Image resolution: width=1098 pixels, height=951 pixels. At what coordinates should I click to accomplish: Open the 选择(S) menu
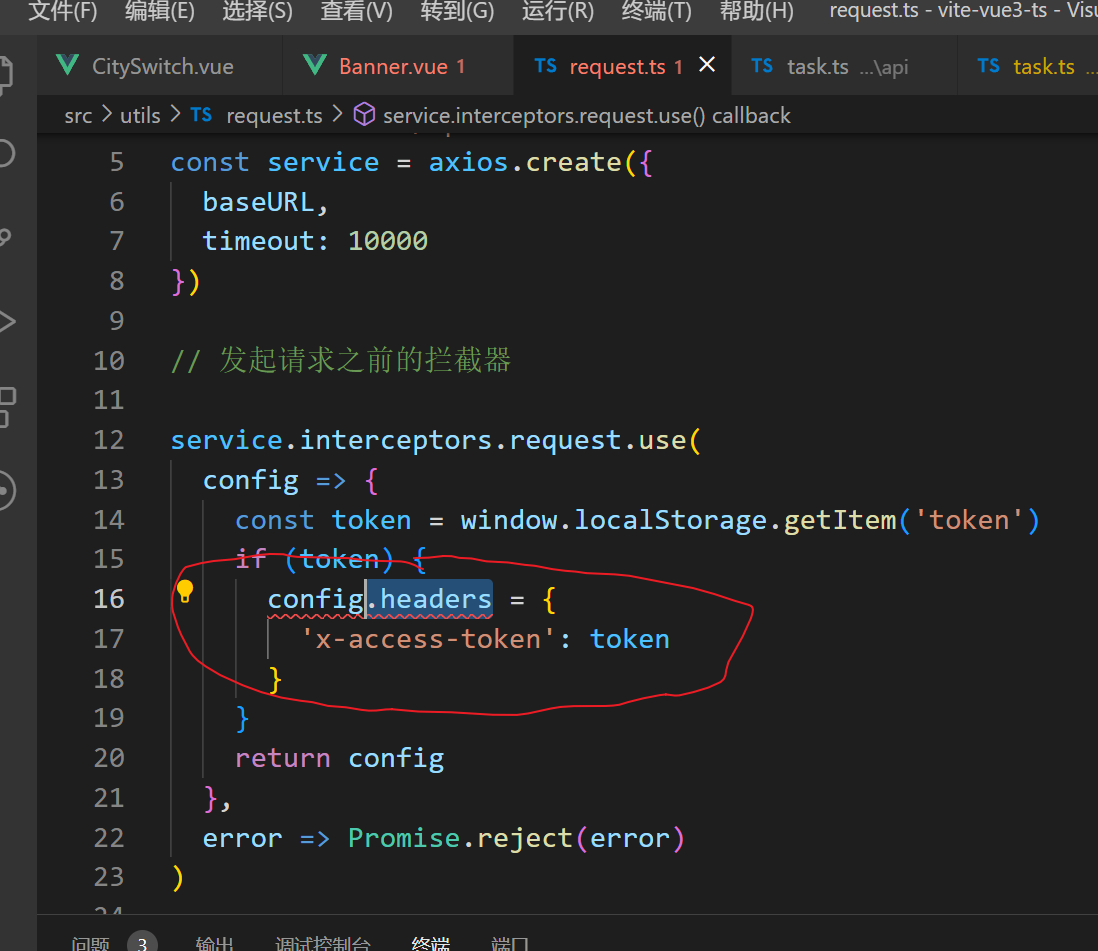[x=258, y=11]
